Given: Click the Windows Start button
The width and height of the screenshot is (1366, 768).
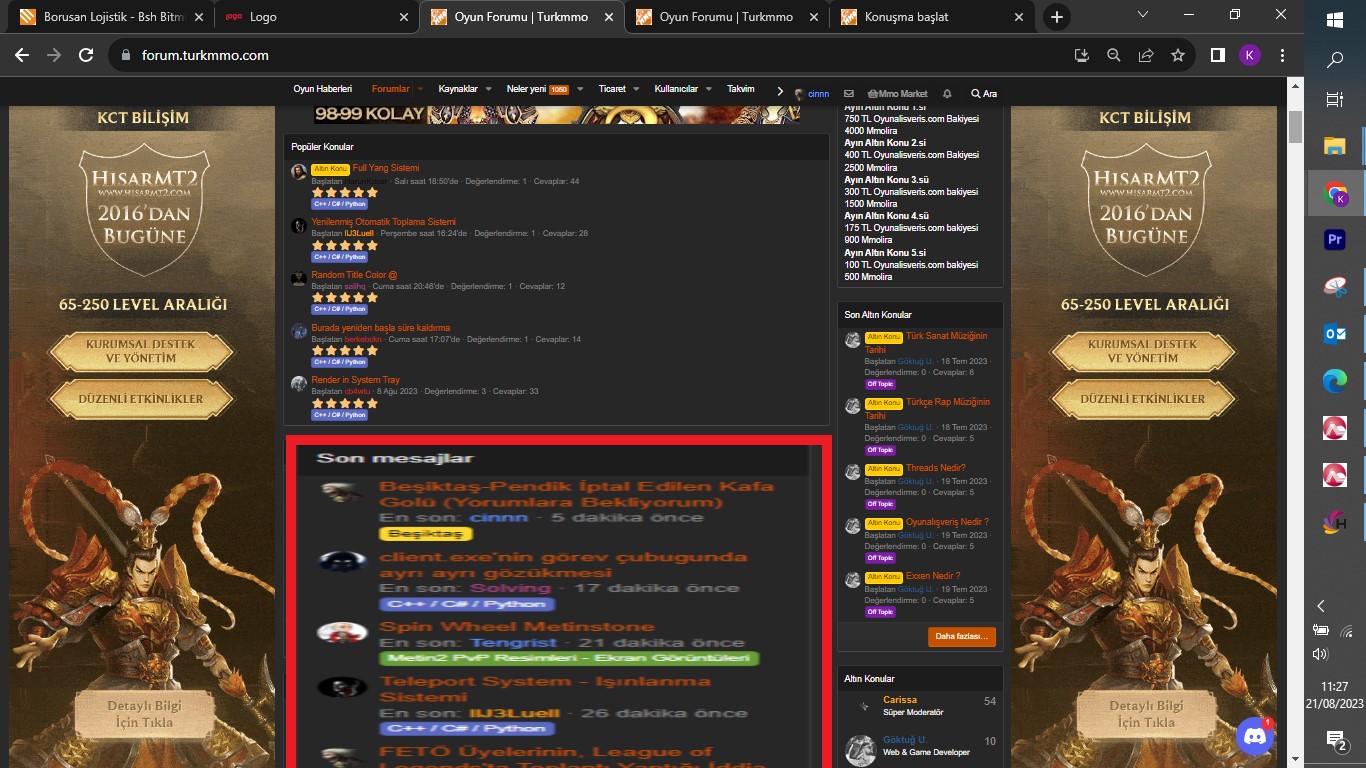Looking at the screenshot, I should click(x=1335, y=19).
